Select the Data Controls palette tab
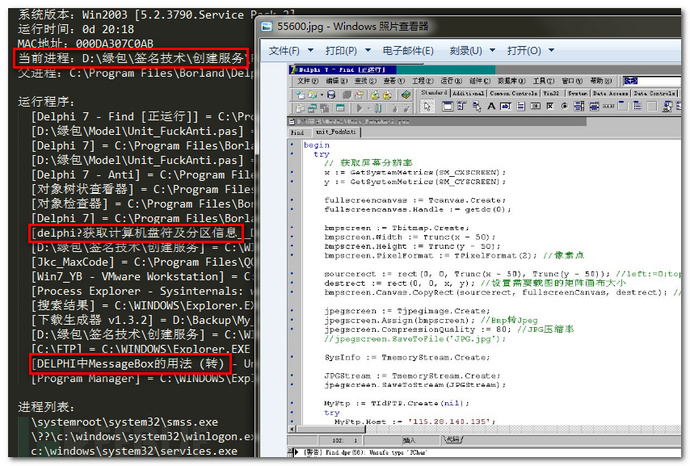 point(654,93)
